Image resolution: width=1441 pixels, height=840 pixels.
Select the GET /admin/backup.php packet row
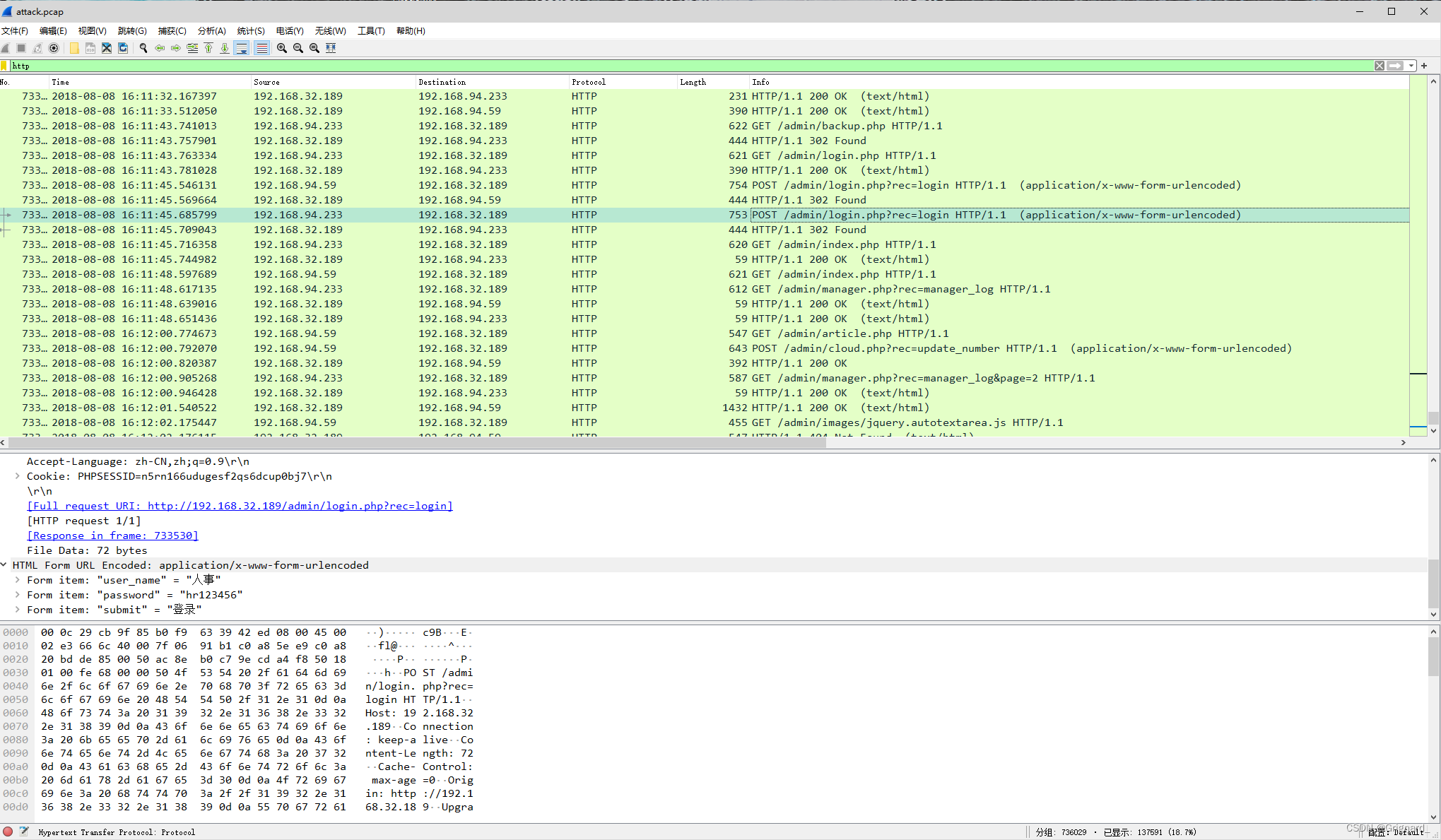[x=704, y=126]
